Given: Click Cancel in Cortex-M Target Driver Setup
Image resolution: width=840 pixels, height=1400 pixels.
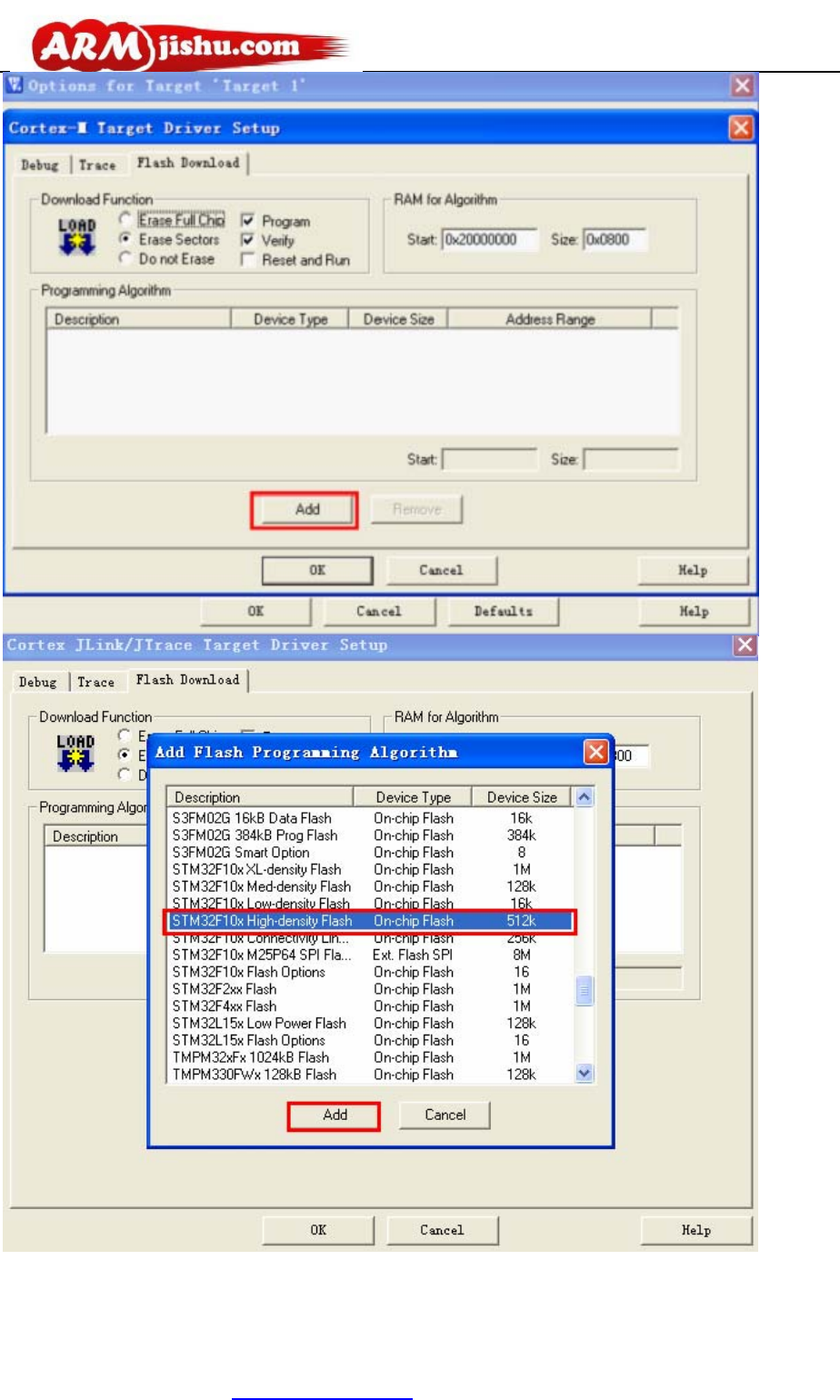Looking at the screenshot, I should (442, 570).
